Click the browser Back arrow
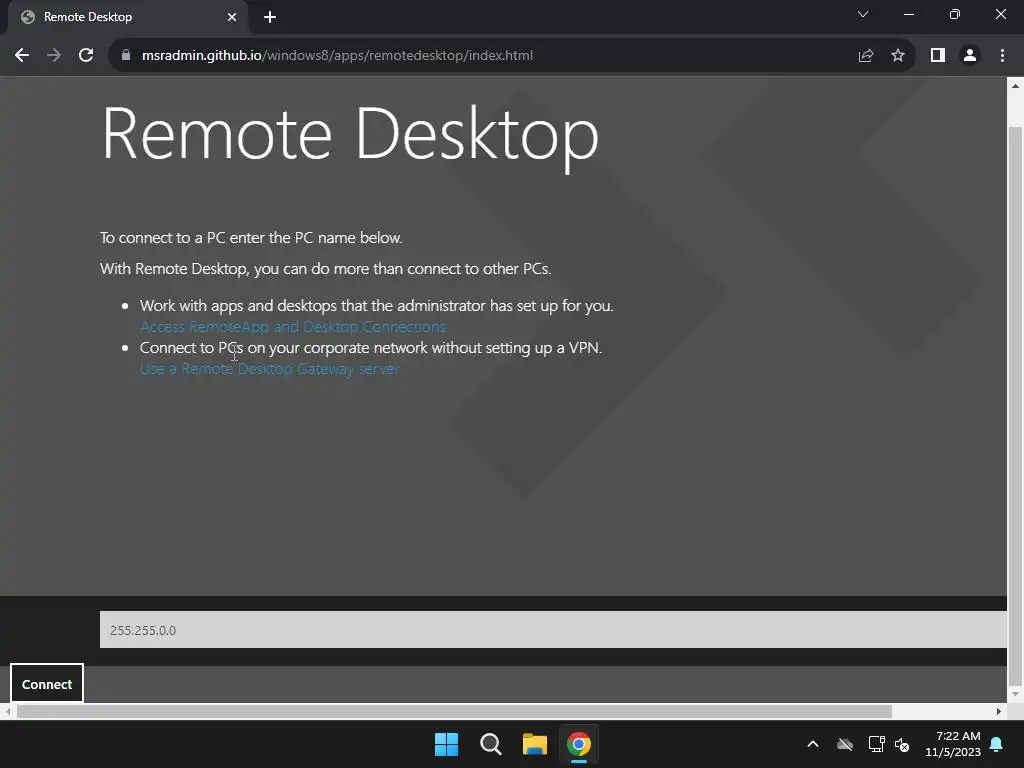The image size is (1024, 768). pos(22,56)
